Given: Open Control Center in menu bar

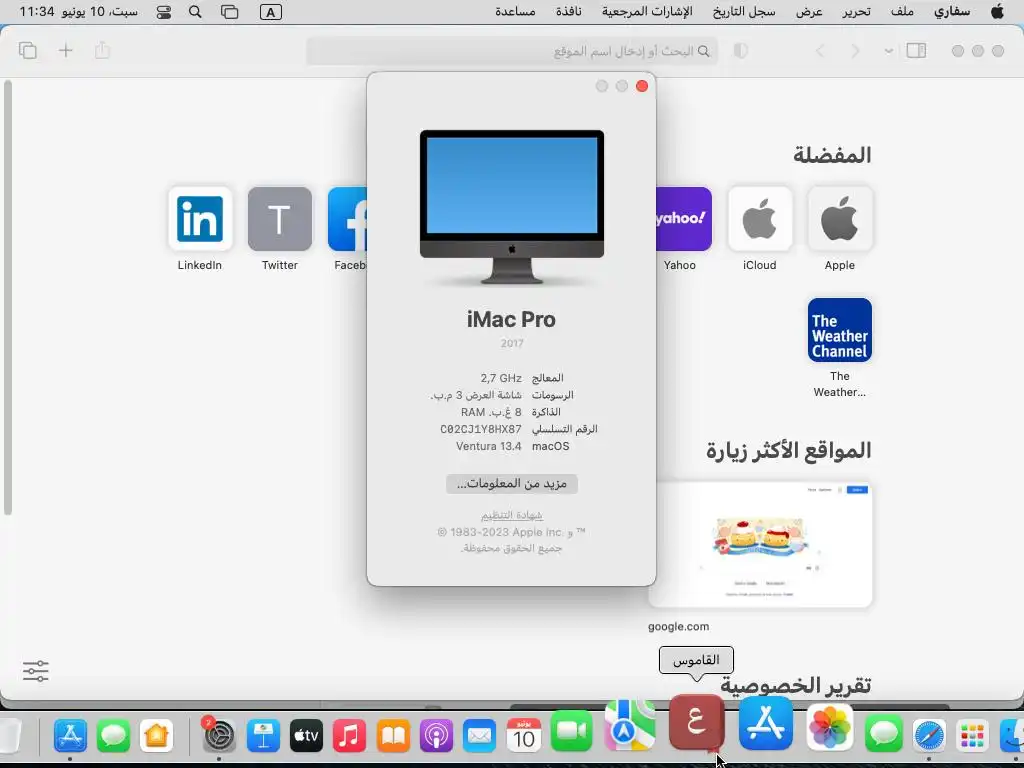Looking at the screenshot, I should pyautogui.click(x=164, y=12).
